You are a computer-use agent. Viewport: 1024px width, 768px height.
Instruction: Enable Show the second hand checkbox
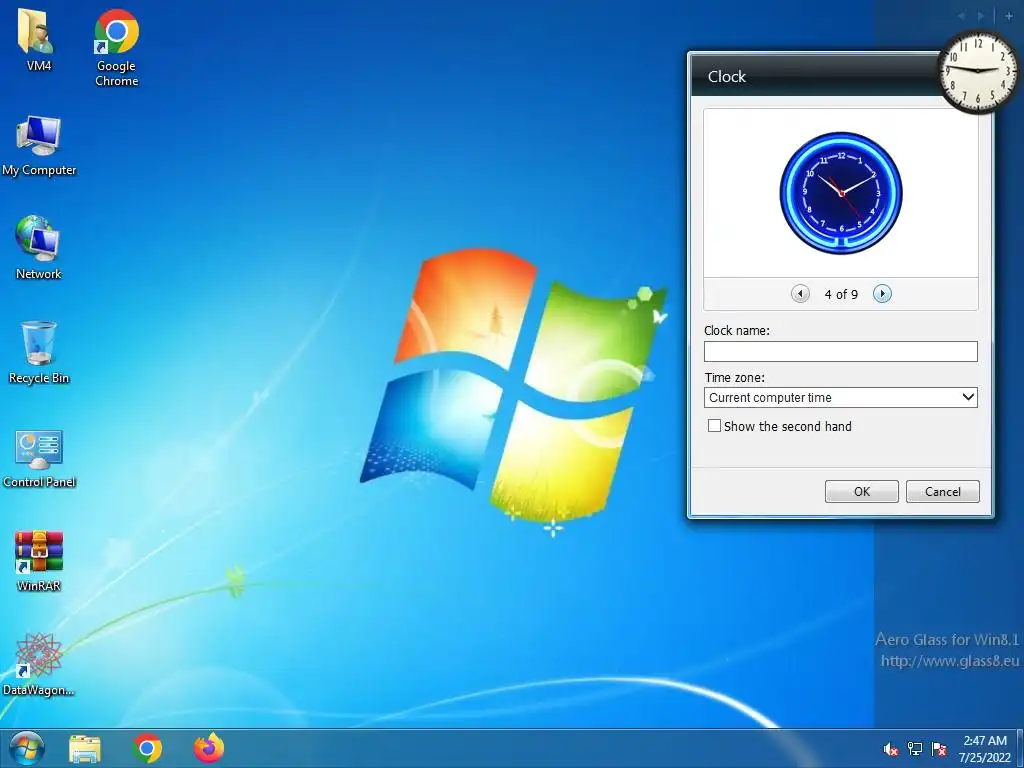click(714, 426)
